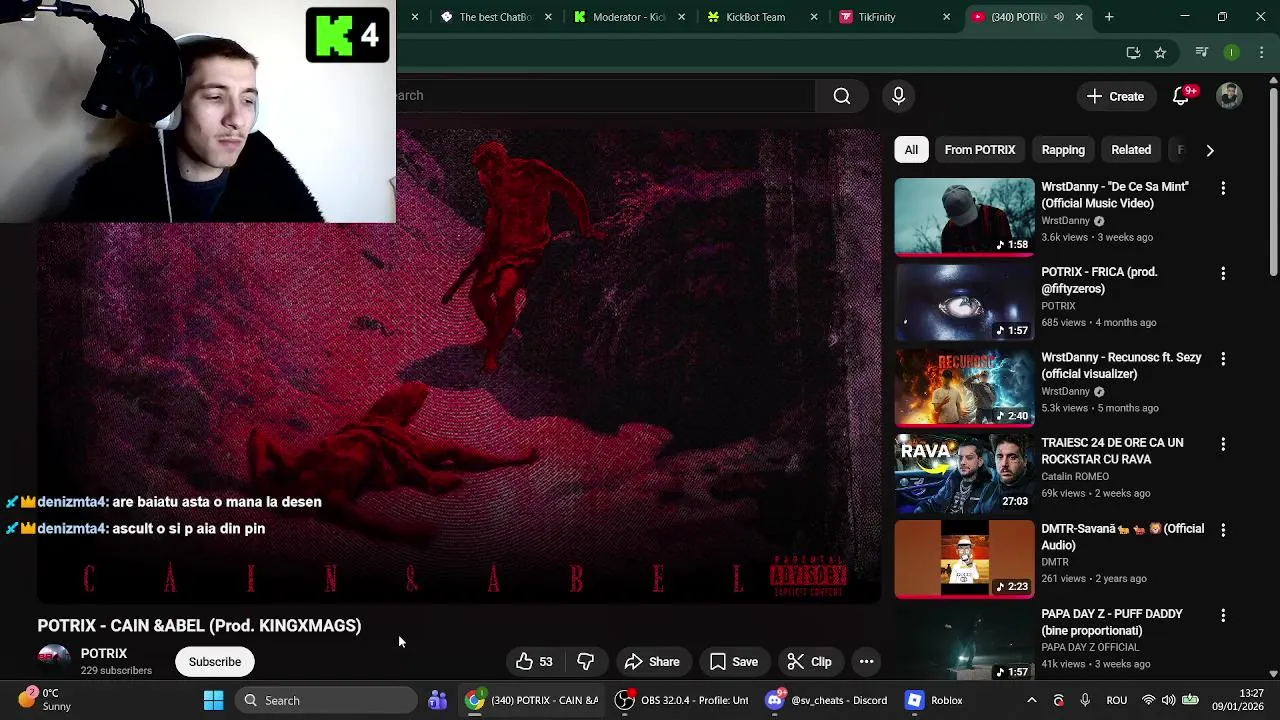Image resolution: width=1280 pixels, height=720 pixels.
Task: Open the POTRIX channel avatar
Action: [x=54, y=661]
